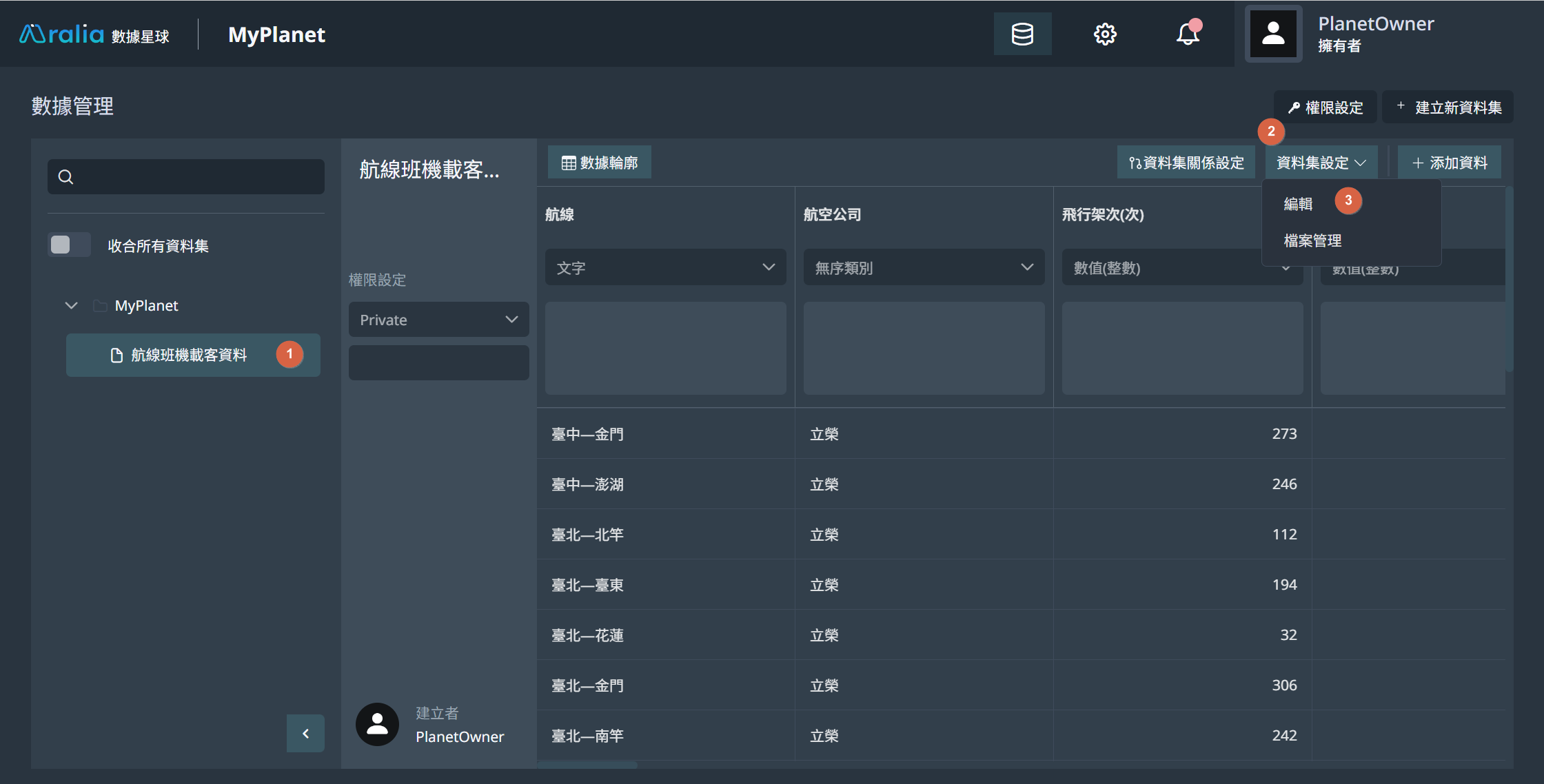Select the 航線班機載客資料 dataset in tree

193,355
